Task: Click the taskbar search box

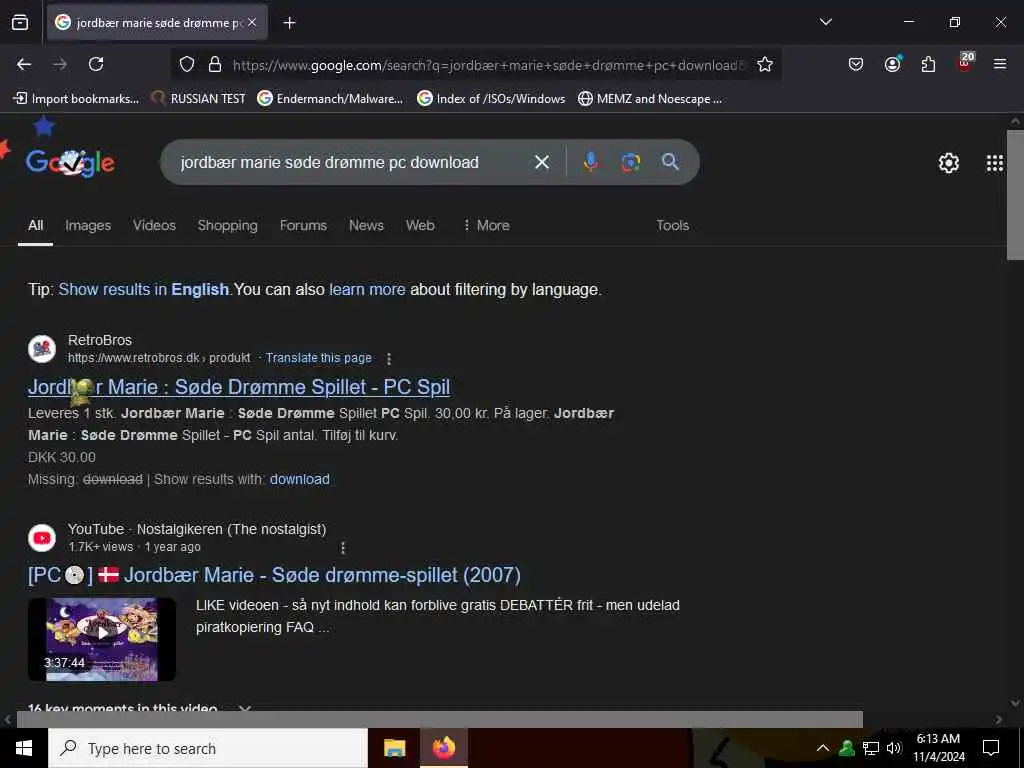Action: [x=208, y=748]
